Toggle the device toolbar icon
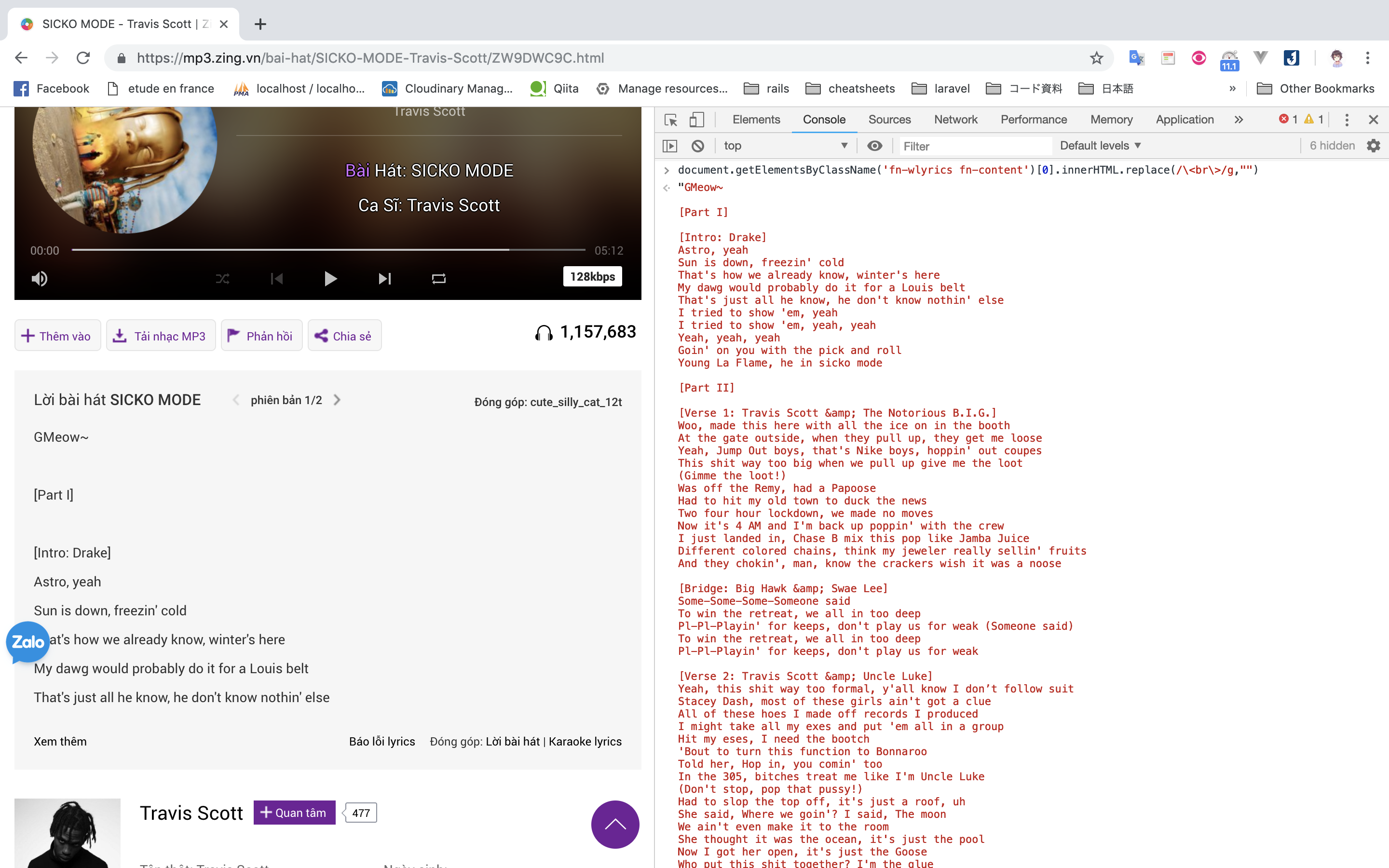 click(x=696, y=120)
